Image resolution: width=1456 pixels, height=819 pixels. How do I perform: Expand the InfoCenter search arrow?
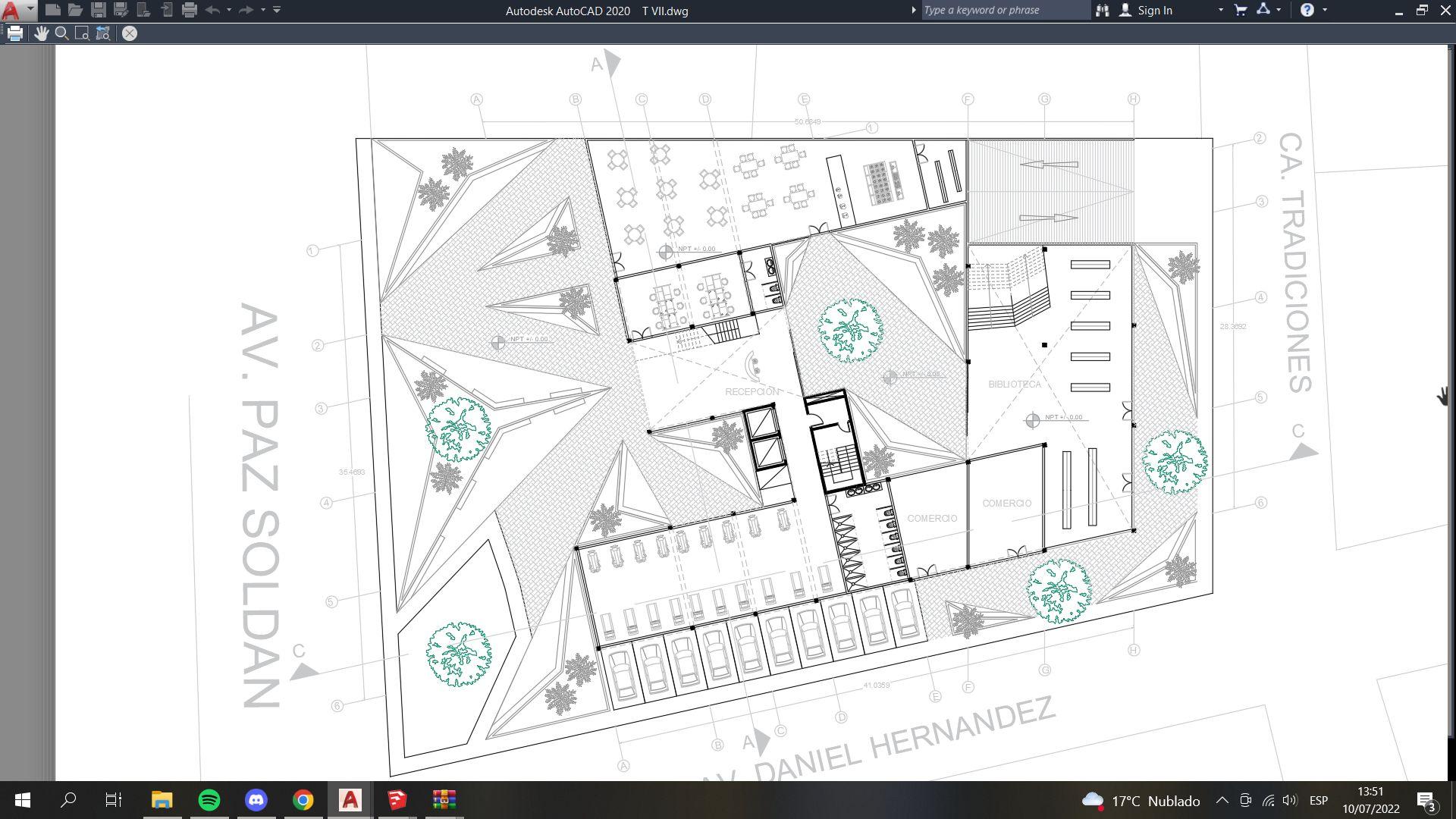[914, 11]
